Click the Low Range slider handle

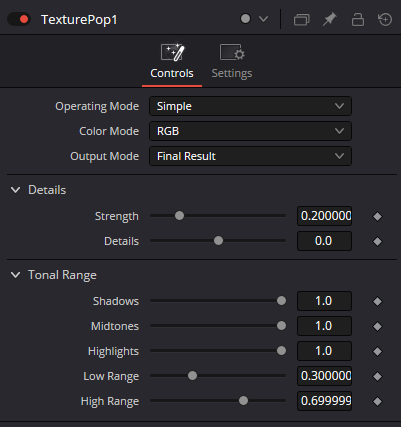point(192,376)
